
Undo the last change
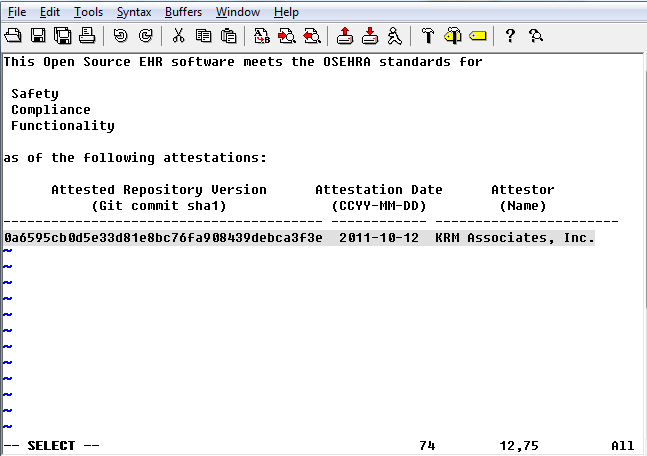pyautogui.click(x=120, y=36)
